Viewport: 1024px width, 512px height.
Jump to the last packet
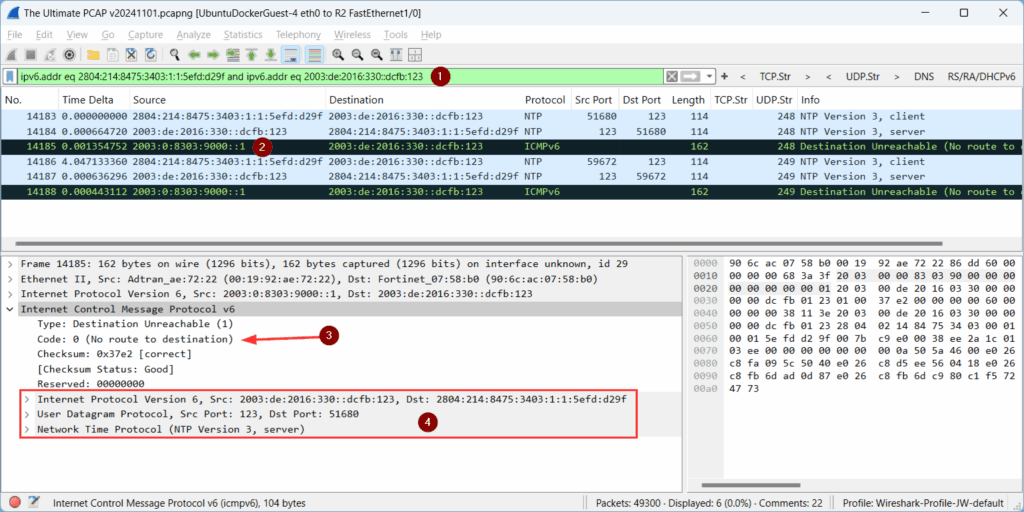(x=270, y=54)
